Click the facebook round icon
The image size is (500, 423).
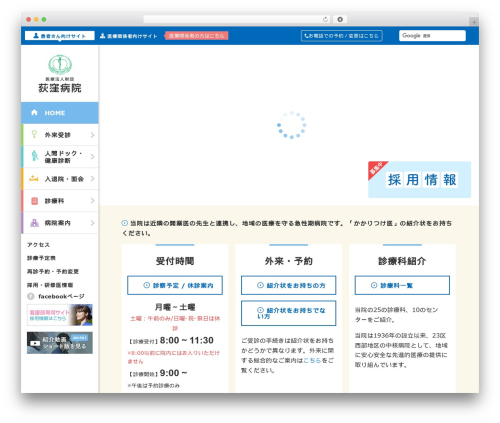(x=31, y=296)
